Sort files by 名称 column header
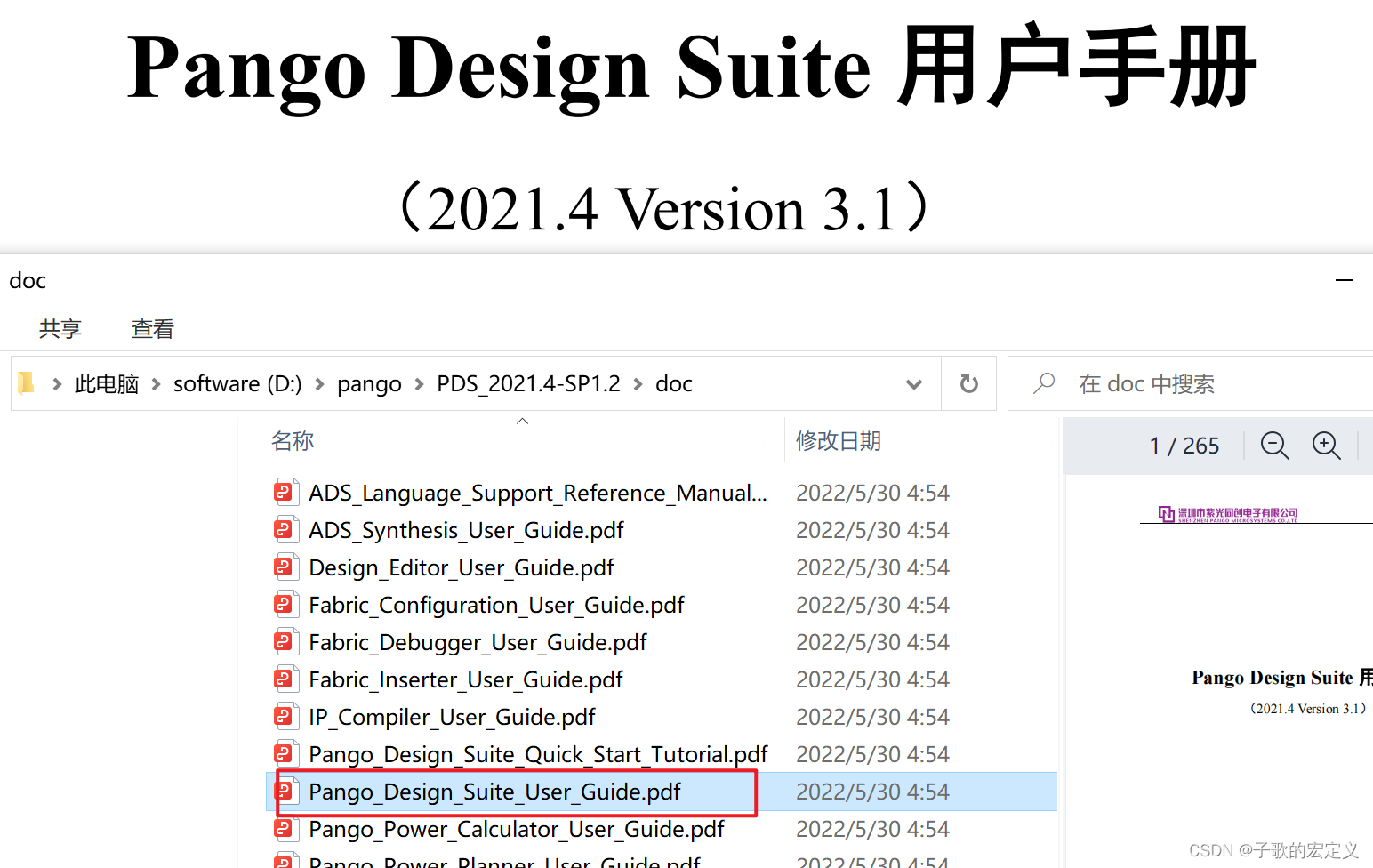The width and height of the screenshot is (1373, 868). click(x=293, y=441)
